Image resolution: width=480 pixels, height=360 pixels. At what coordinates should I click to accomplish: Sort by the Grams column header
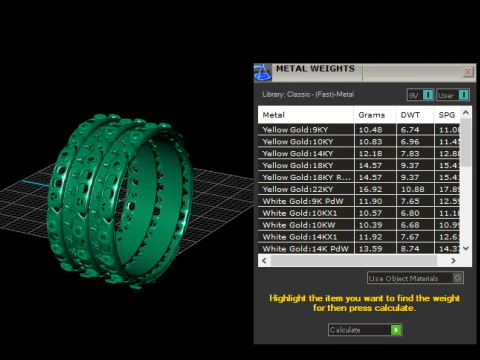(375, 115)
